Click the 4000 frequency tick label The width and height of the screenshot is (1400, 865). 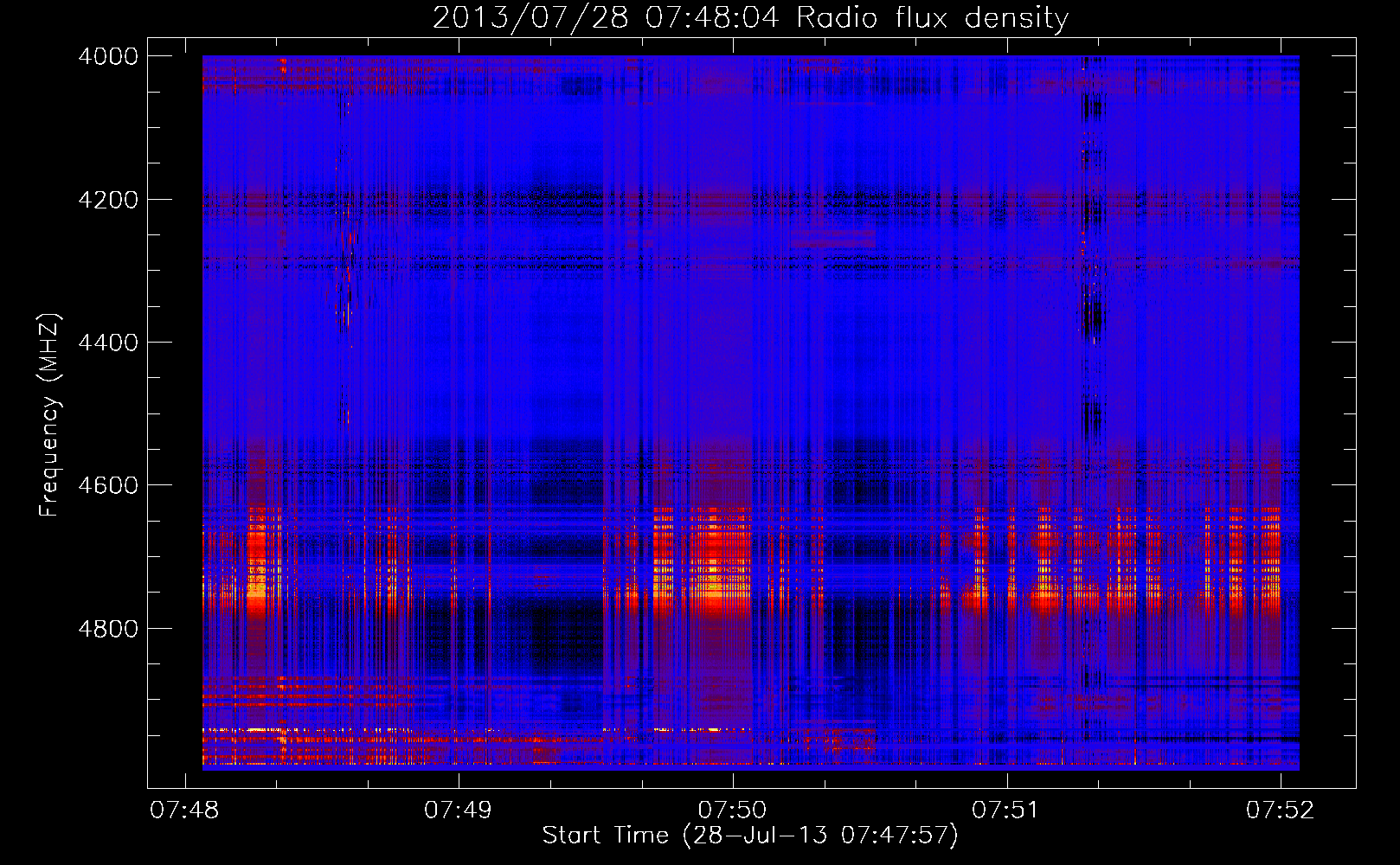(x=108, y=56)
